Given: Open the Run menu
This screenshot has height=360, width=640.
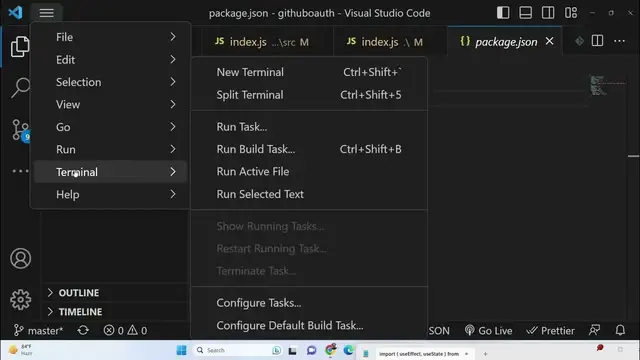Looking at the screenshot, I should (111, 149).
